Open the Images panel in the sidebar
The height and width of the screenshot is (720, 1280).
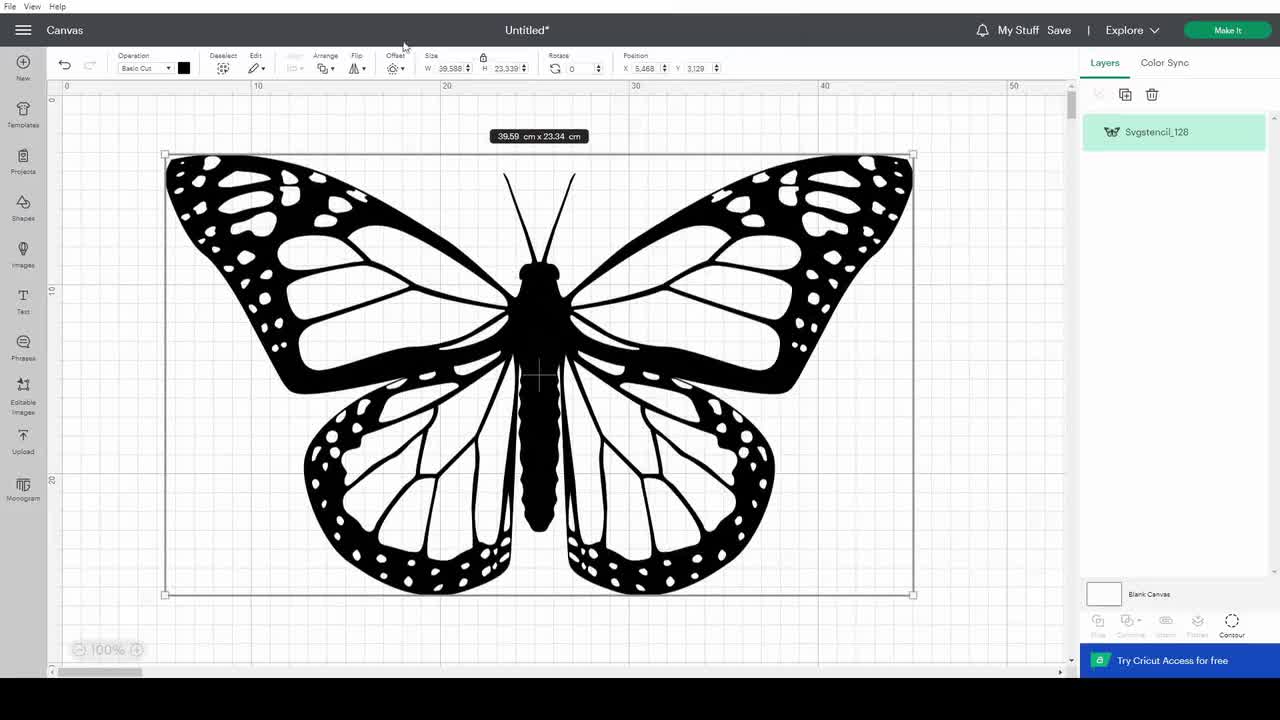[x=23, y=253]
